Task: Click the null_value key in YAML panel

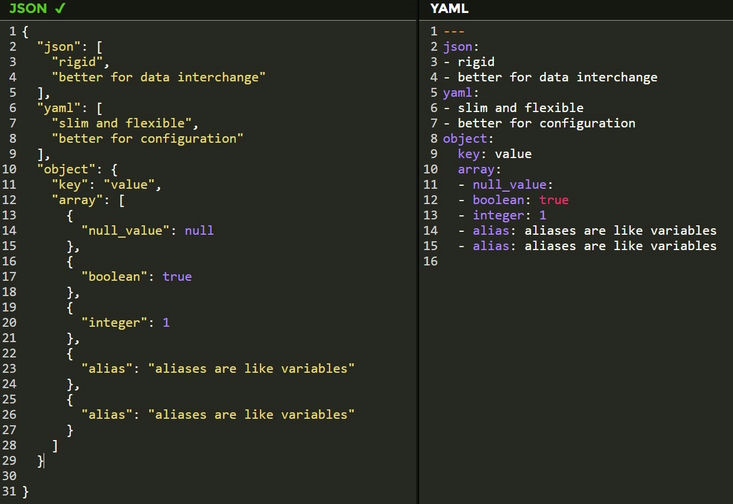Action: click(512, 185)
